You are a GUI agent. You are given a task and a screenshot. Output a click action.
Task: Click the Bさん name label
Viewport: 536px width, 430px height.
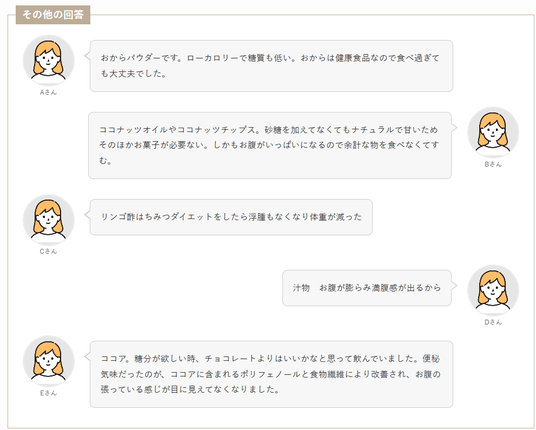pos(493,164)
